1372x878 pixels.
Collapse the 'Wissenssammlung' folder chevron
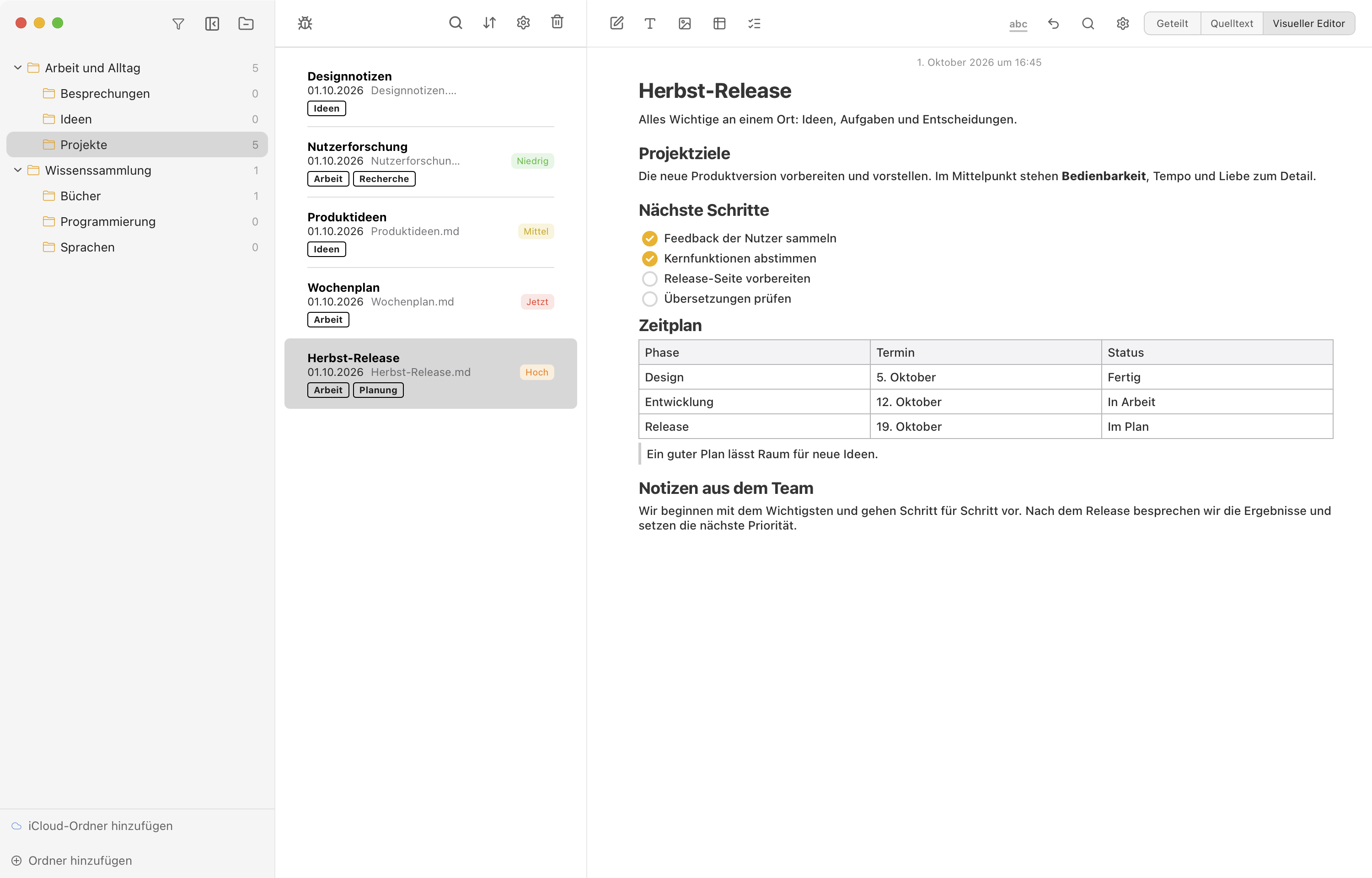[18, 170]
